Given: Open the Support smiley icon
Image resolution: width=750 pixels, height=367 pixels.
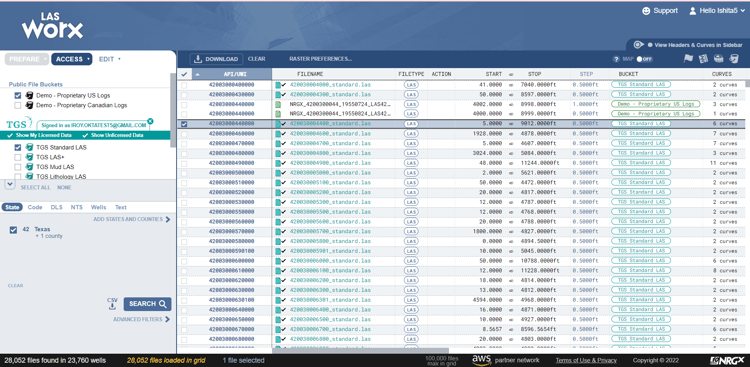Looking at the screenshot, I should [x=646, y=11].
